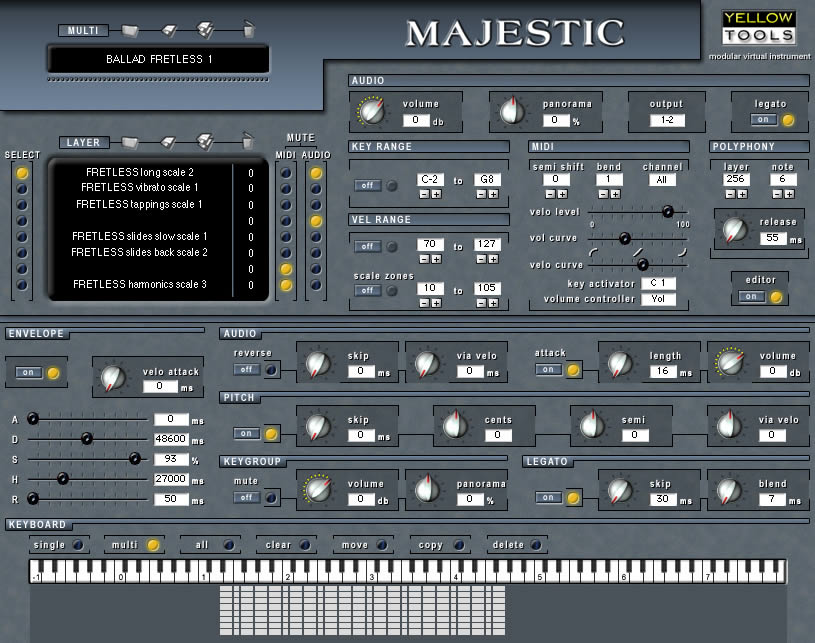This screenshot has height=643, width=815.
Task: Click the KEYGROUP panorama knob
Action: 427,490
